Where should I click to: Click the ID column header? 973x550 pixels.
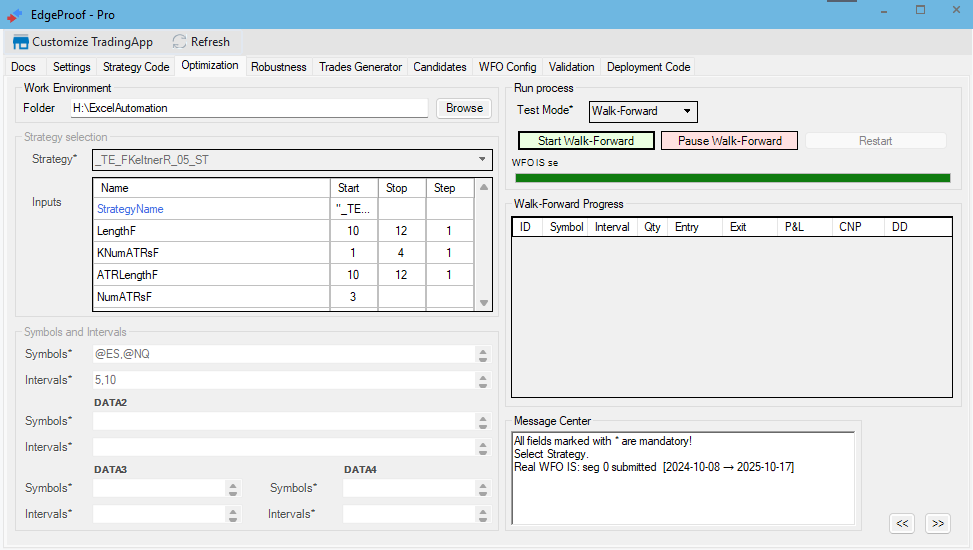(x=526, y=227)
